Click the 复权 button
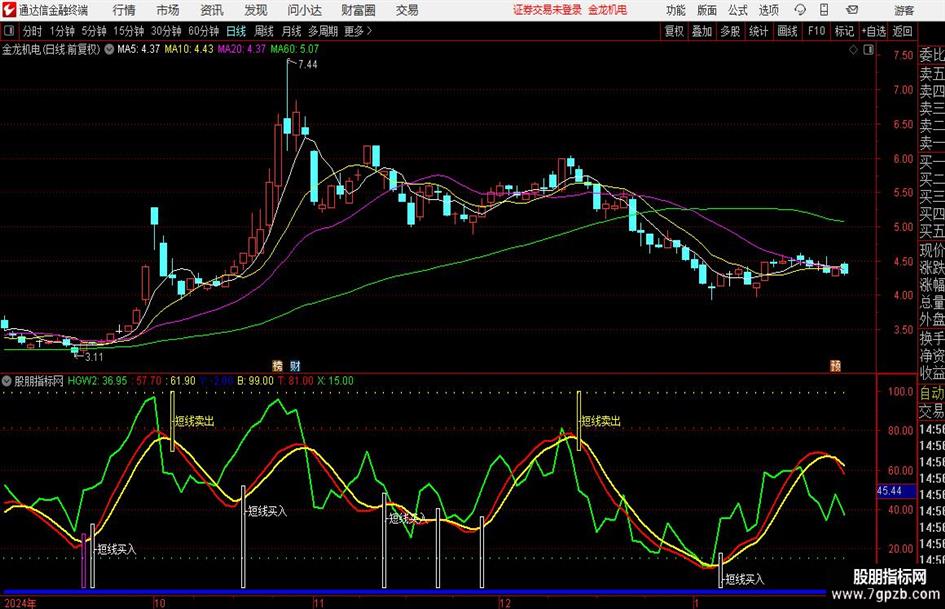 coord(674,31)
